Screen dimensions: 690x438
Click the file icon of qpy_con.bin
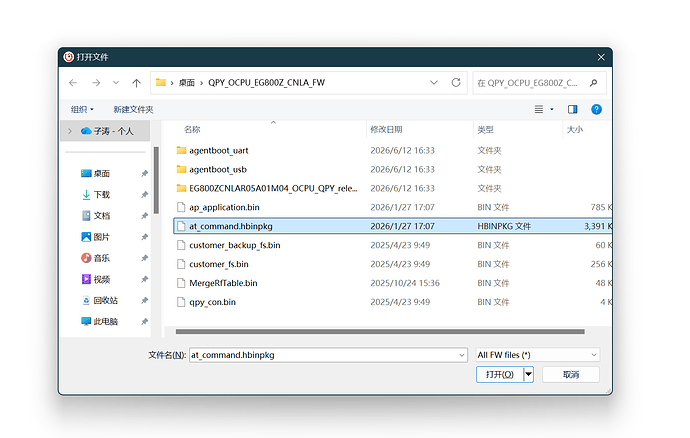coord(181,302)
